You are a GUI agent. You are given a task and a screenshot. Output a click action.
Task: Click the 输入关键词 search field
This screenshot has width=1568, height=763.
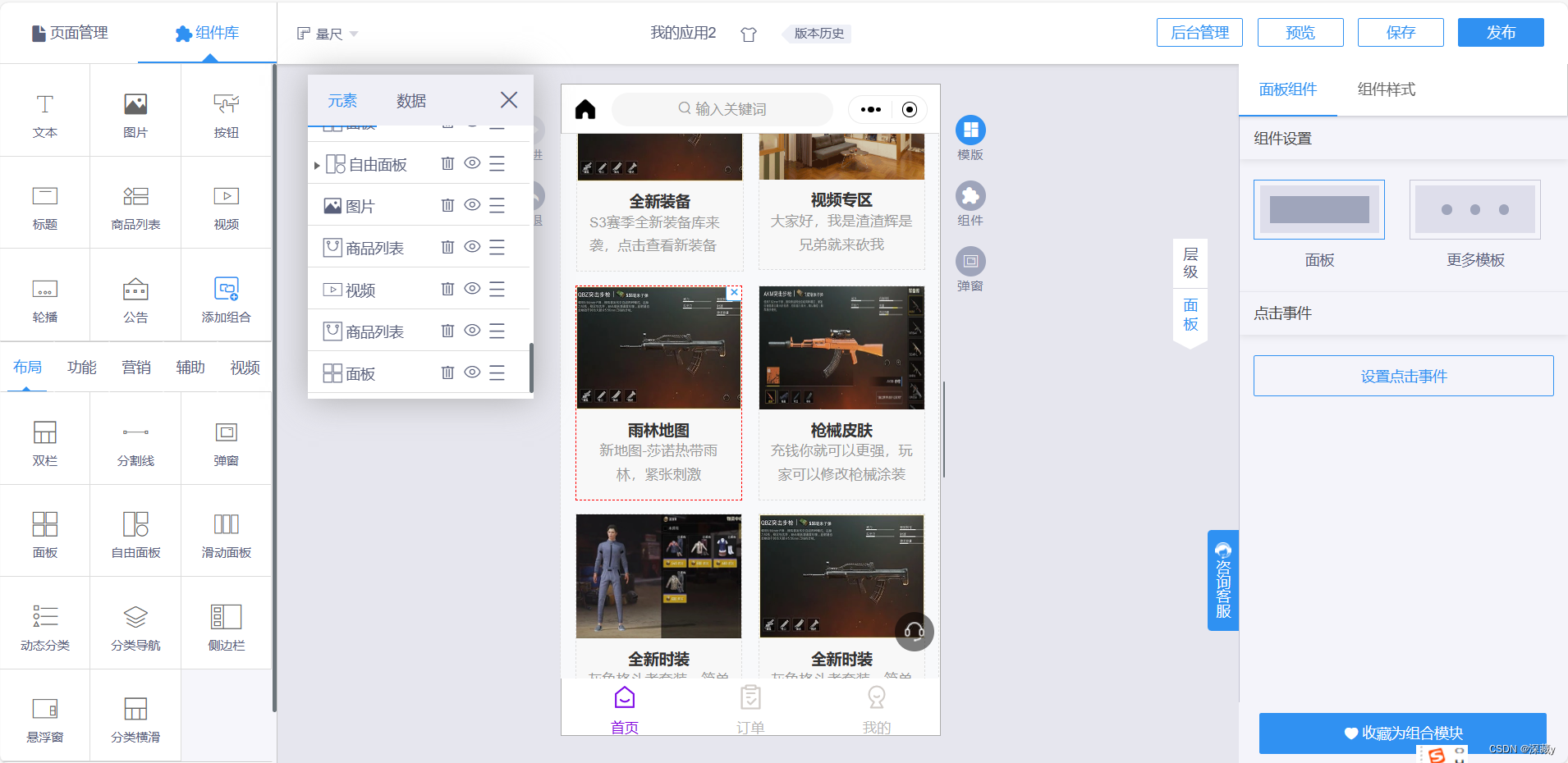point(722,109)
